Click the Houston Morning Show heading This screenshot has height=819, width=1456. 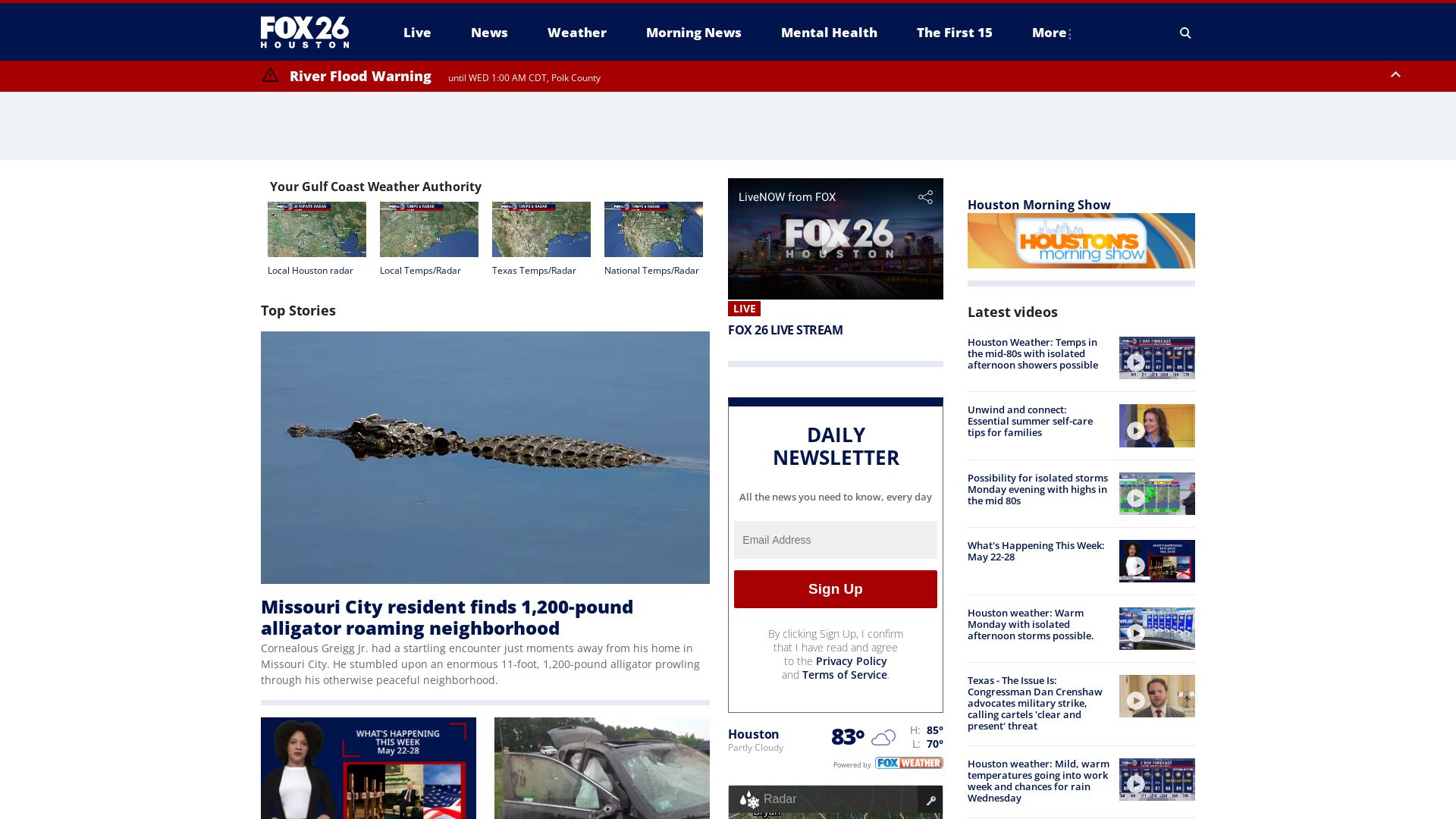click(x=1039, y=205)
